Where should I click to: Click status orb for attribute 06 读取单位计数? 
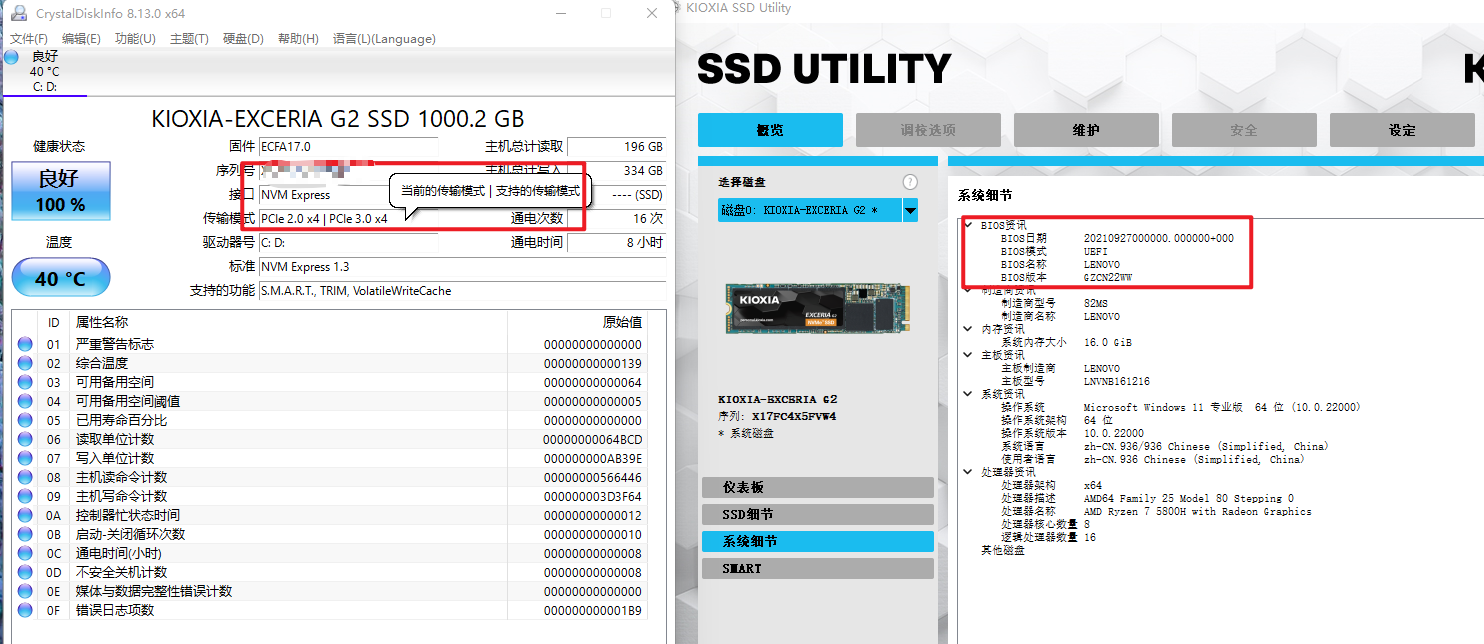coord(25,439)
